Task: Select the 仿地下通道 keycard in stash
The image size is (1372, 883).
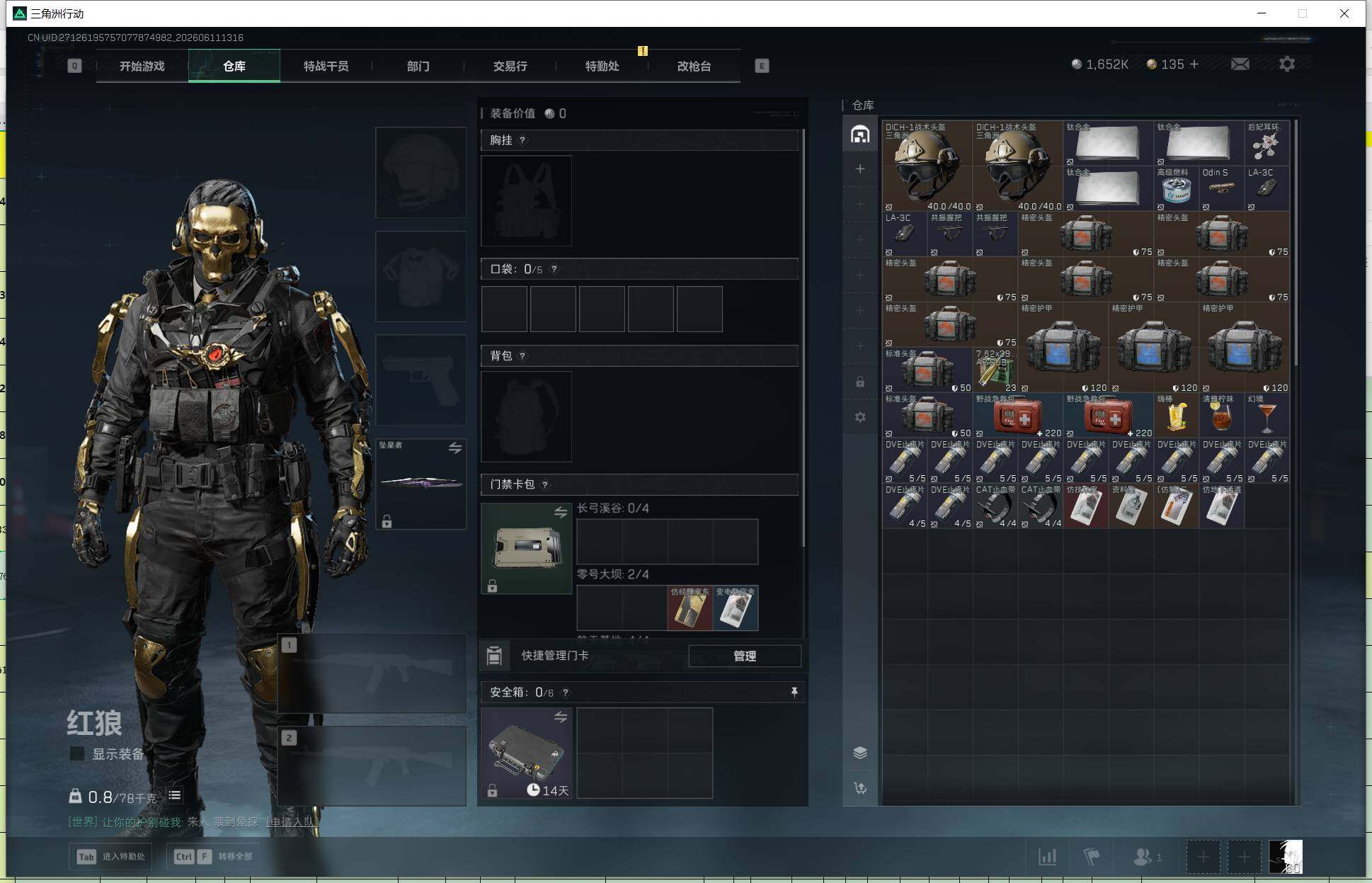Action: pos(1221,506)
